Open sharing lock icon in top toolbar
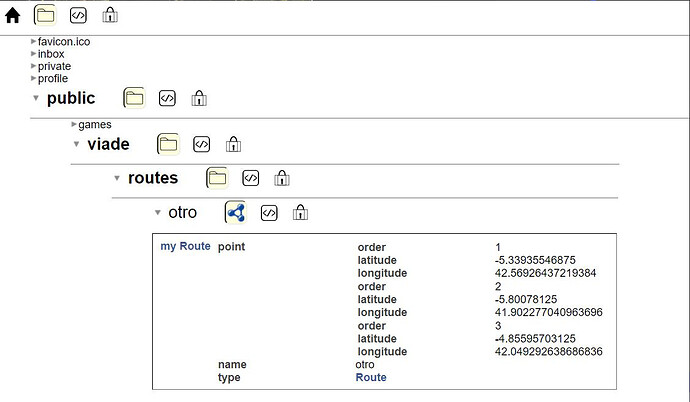The height and width of the screenshot is (402, 690). pos(109,15)
